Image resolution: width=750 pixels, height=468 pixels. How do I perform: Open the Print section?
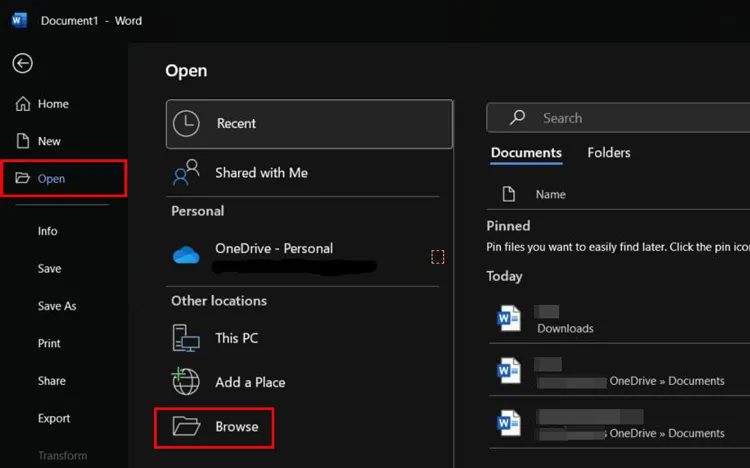pyautogui.click(x=49, y=343)
